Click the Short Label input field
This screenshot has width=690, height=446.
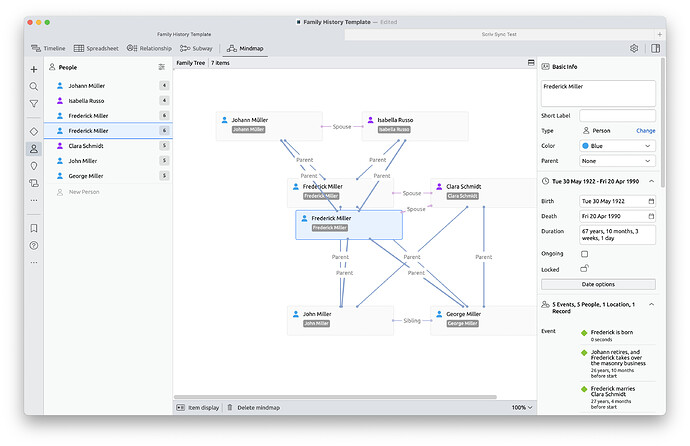pos(617,116)
